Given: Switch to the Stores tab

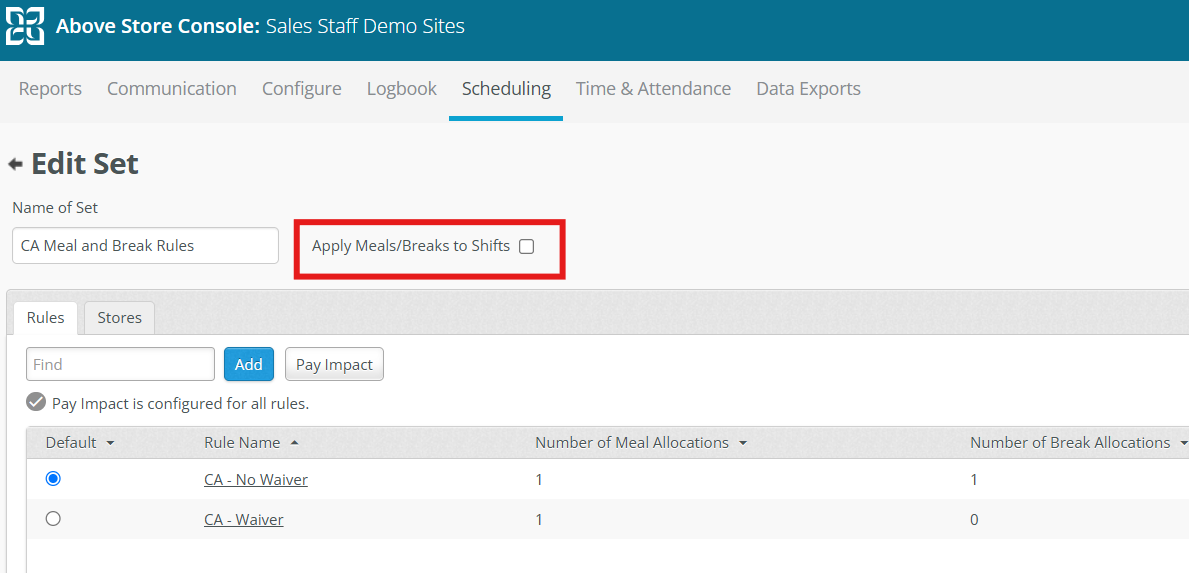Looking at the screenshot, I should click(x=119, y=318).
